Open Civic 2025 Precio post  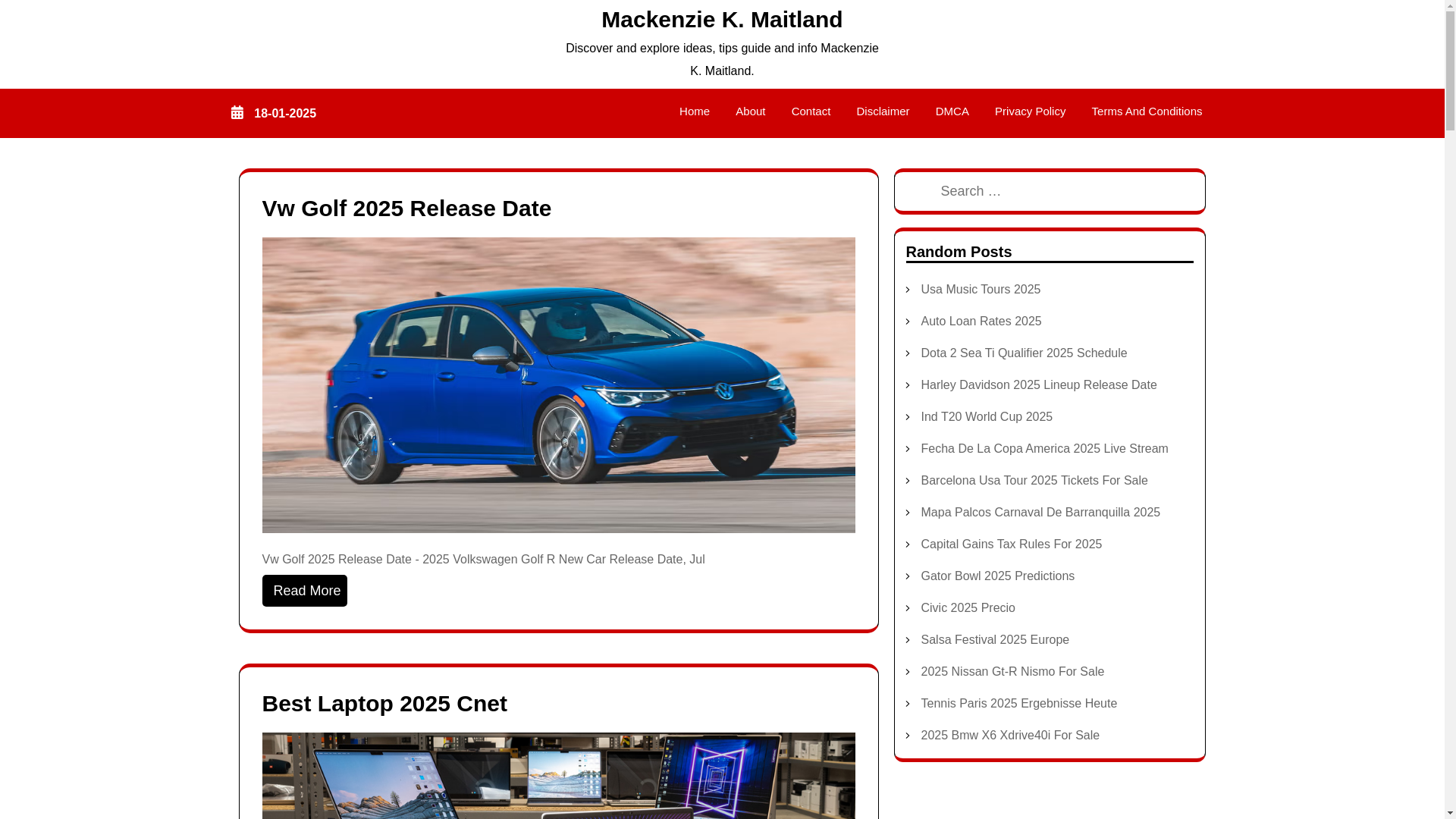pos(968,608)
